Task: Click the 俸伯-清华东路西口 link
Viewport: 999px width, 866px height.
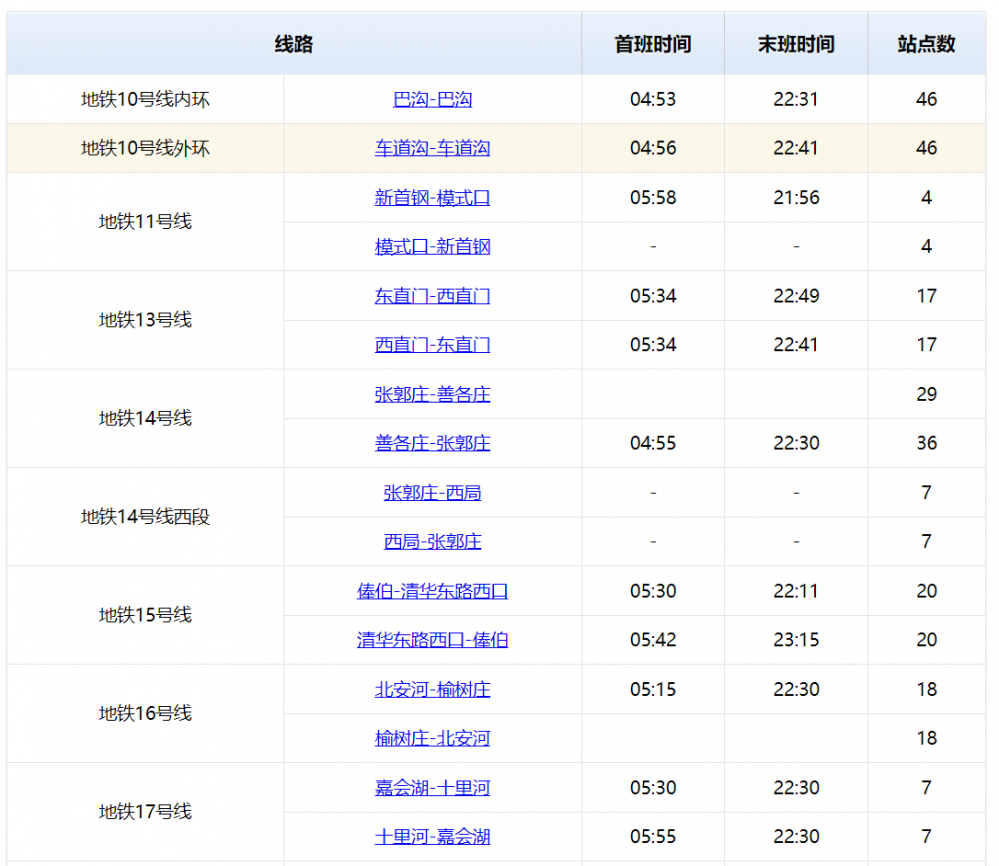Action: pyautogui.click(x=432, y=591)
